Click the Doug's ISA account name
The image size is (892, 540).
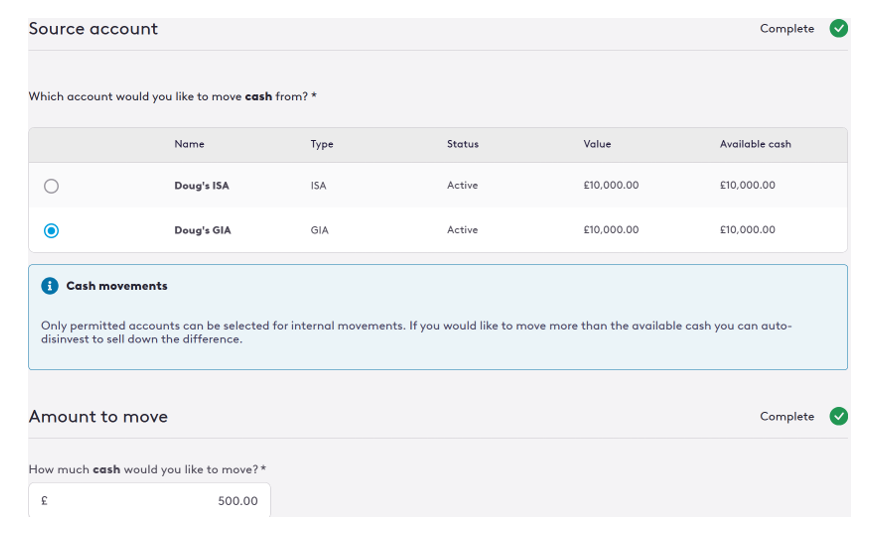[x=201, y=186]
